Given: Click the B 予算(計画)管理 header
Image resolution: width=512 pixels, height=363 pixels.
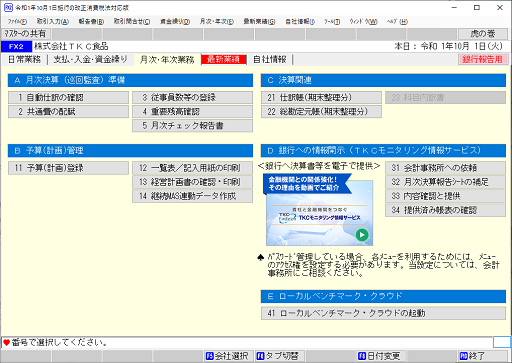Looking at the screenshot, I should pyautogui.click(x=130, y=151).
